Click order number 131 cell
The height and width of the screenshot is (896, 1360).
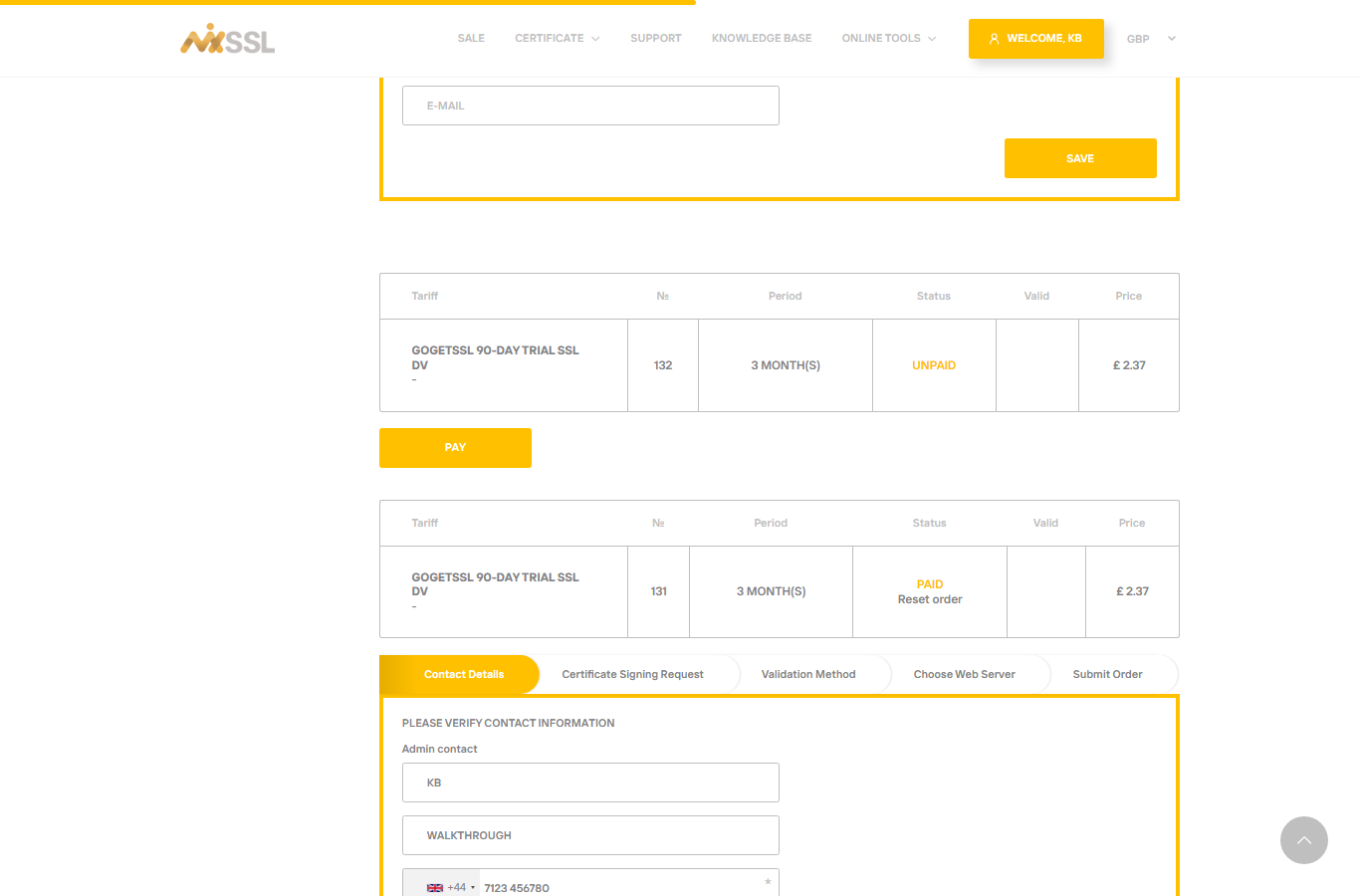pyautogui.click(x=658, y=591)
